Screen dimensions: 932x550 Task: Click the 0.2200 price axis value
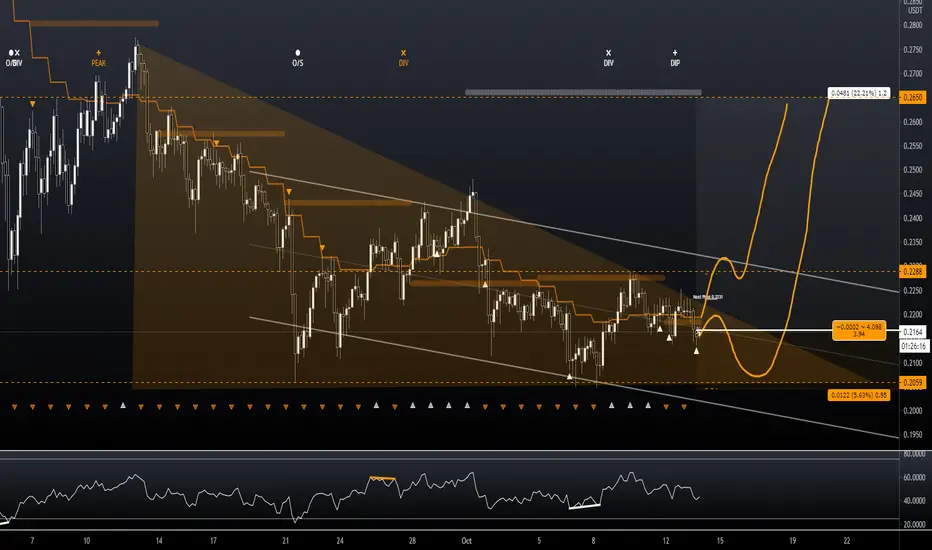click(913, 315)
